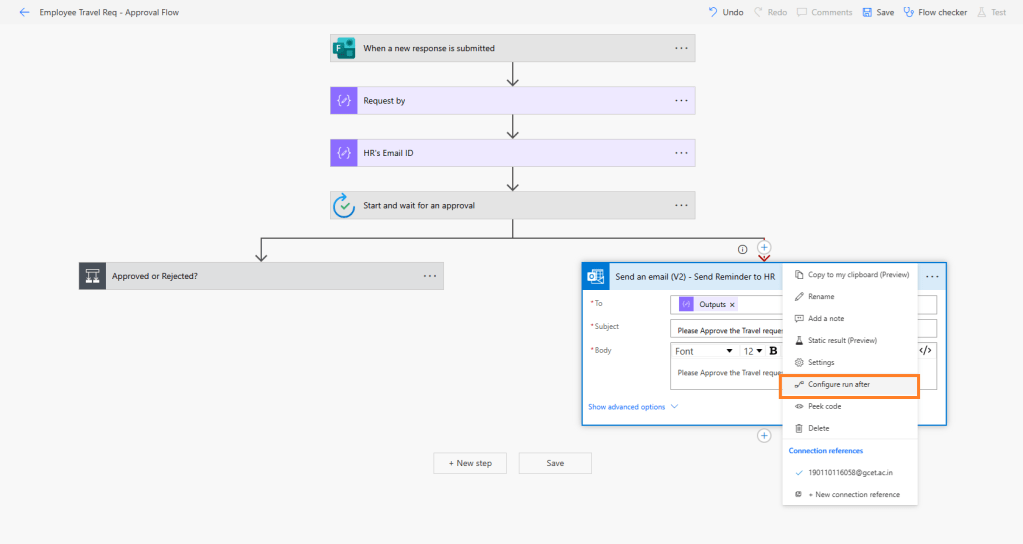Toggle code view in the Body editor

(926, 350)
